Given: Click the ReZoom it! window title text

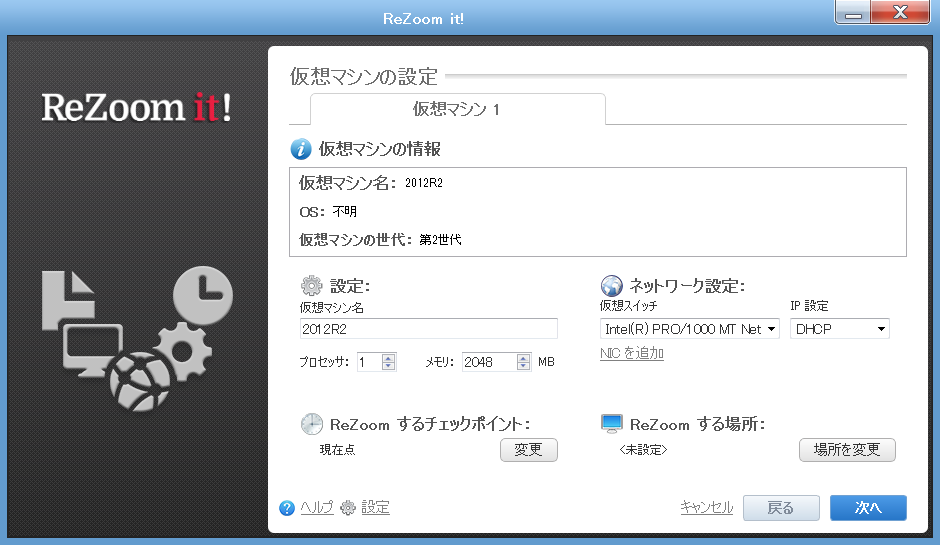Looking at the screenshot, I should click(423, 19).
